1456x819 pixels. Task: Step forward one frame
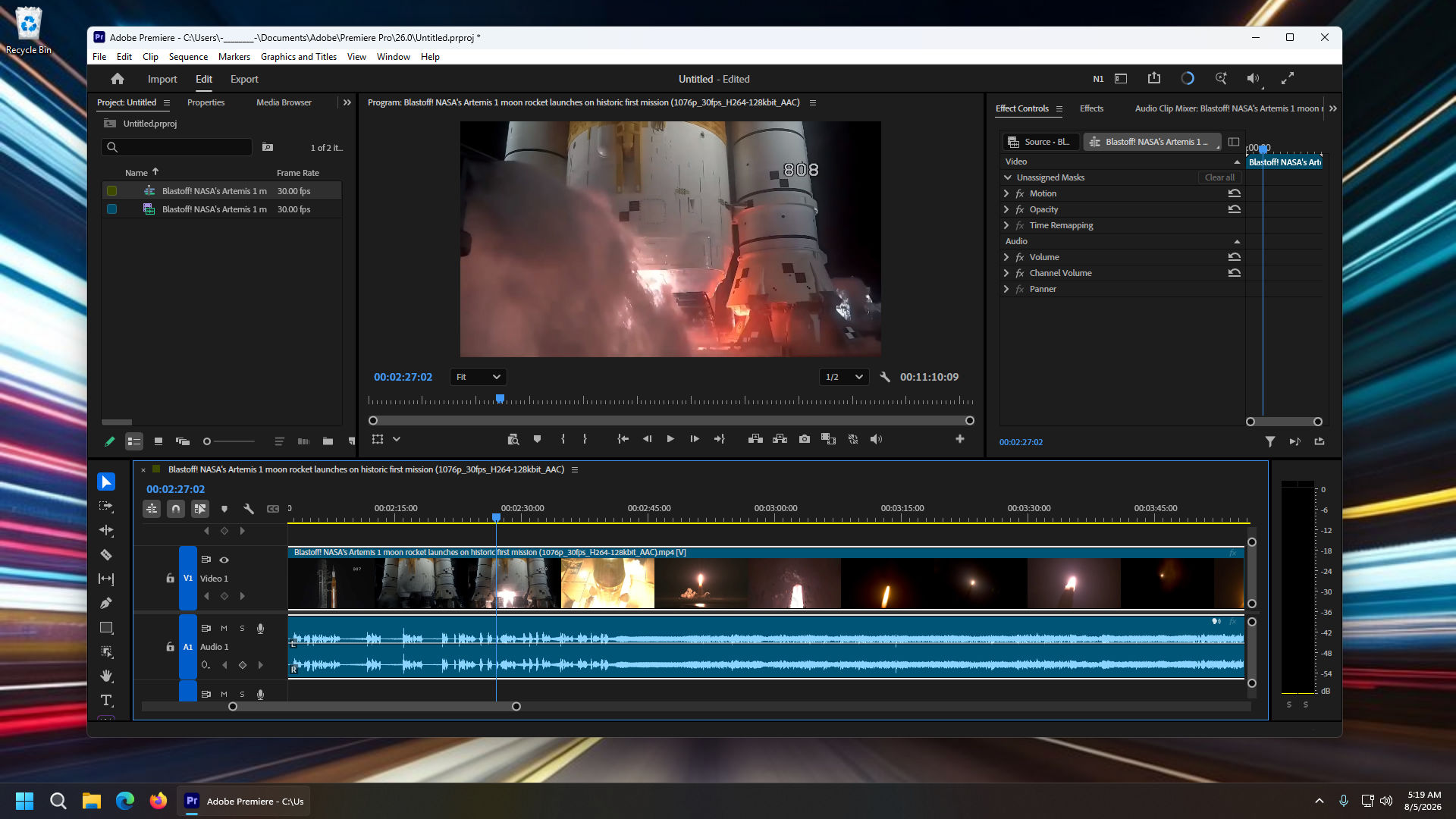point(694,439)
